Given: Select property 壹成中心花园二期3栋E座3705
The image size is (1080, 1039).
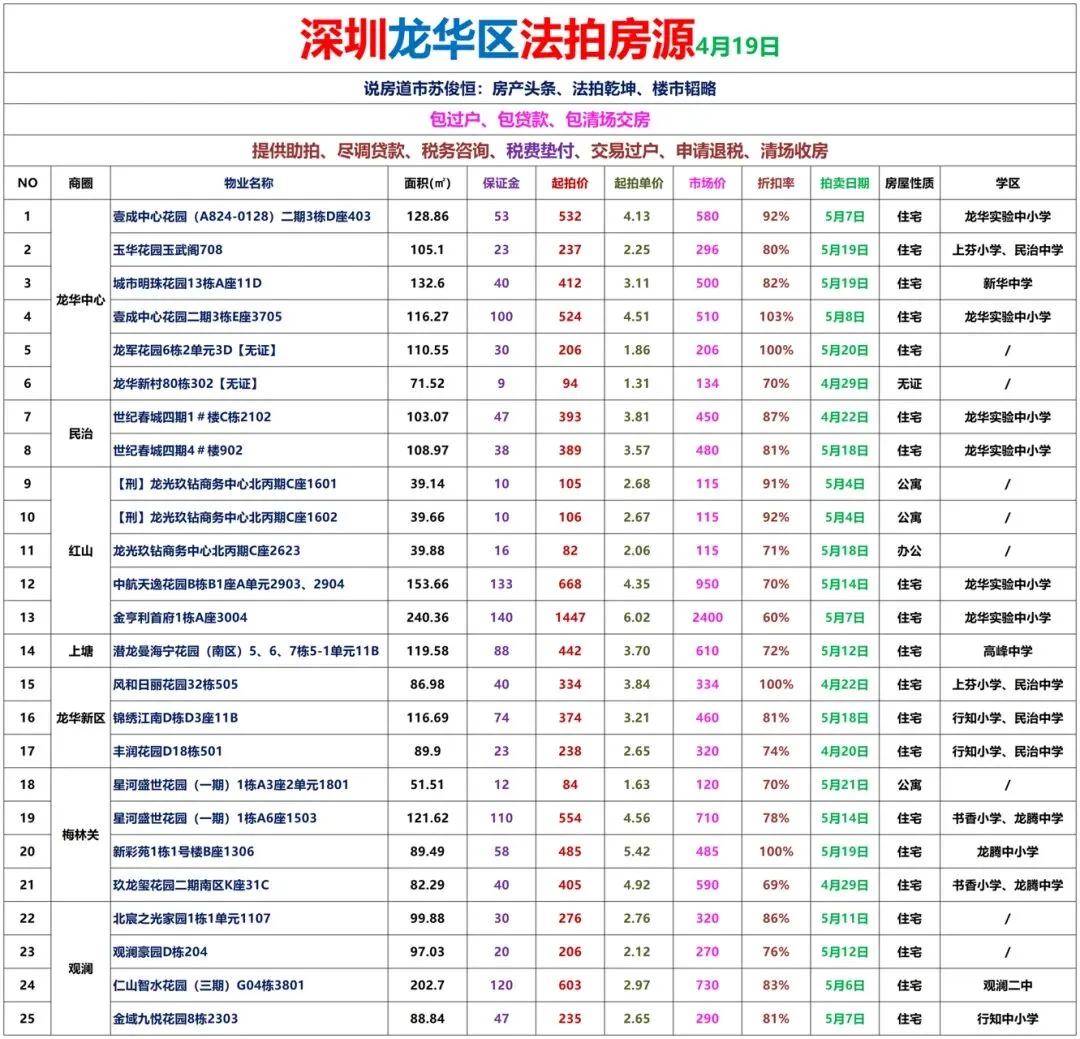Looking at the screenshot, I should 198,316.
